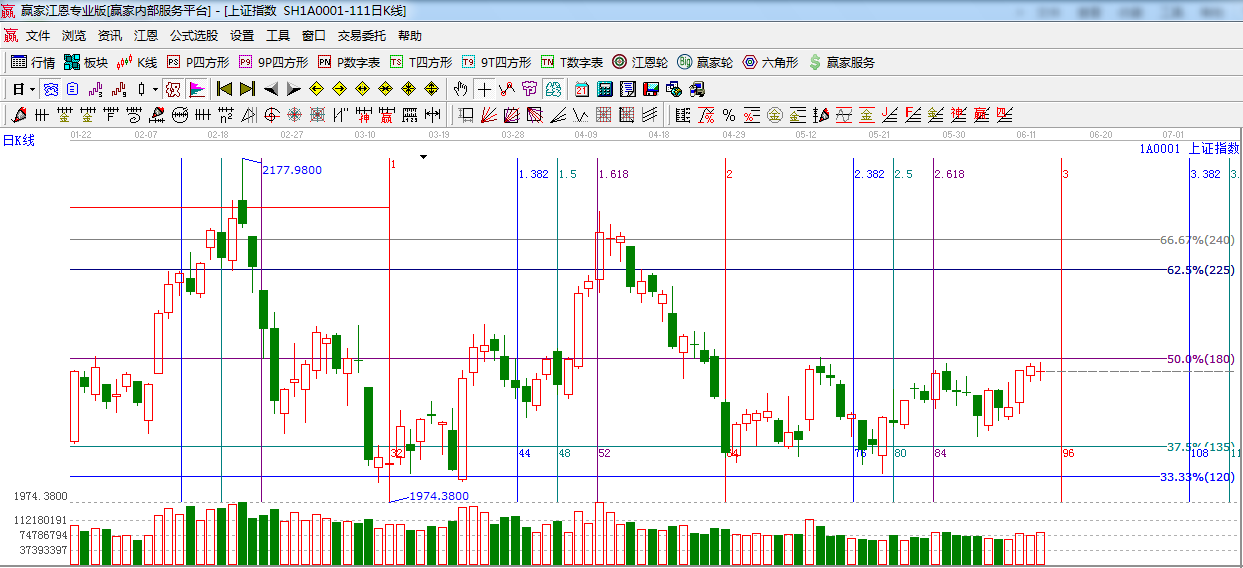This screenshot has height=568, width=1243.
Task: Click the small black triangle above chart
Action: tap(424, 157)
